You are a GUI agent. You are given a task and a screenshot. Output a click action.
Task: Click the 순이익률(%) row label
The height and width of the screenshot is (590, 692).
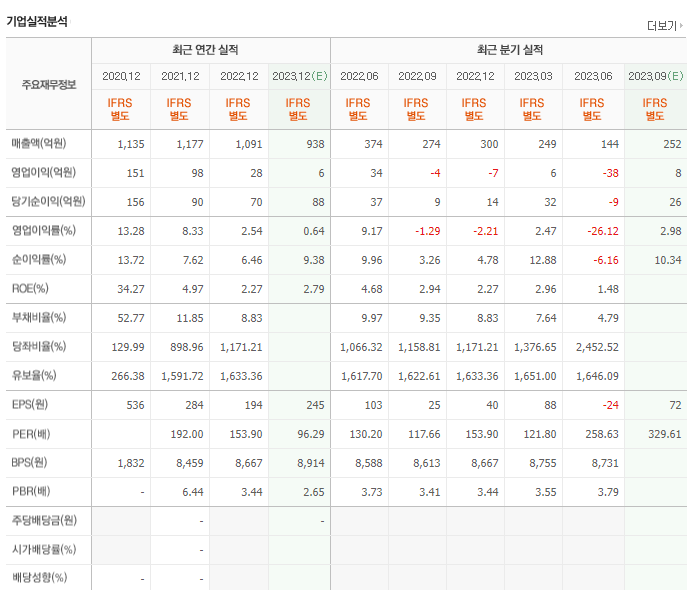click(x=39, y=259)
